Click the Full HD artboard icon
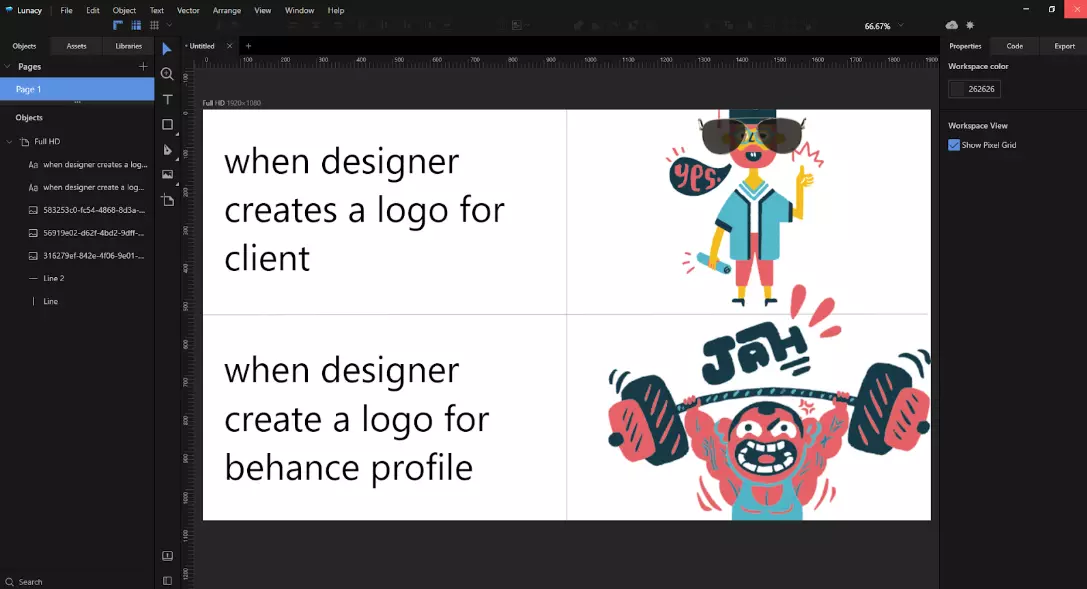The height and width of the screenshot is (589, 1087). point(25,141)
